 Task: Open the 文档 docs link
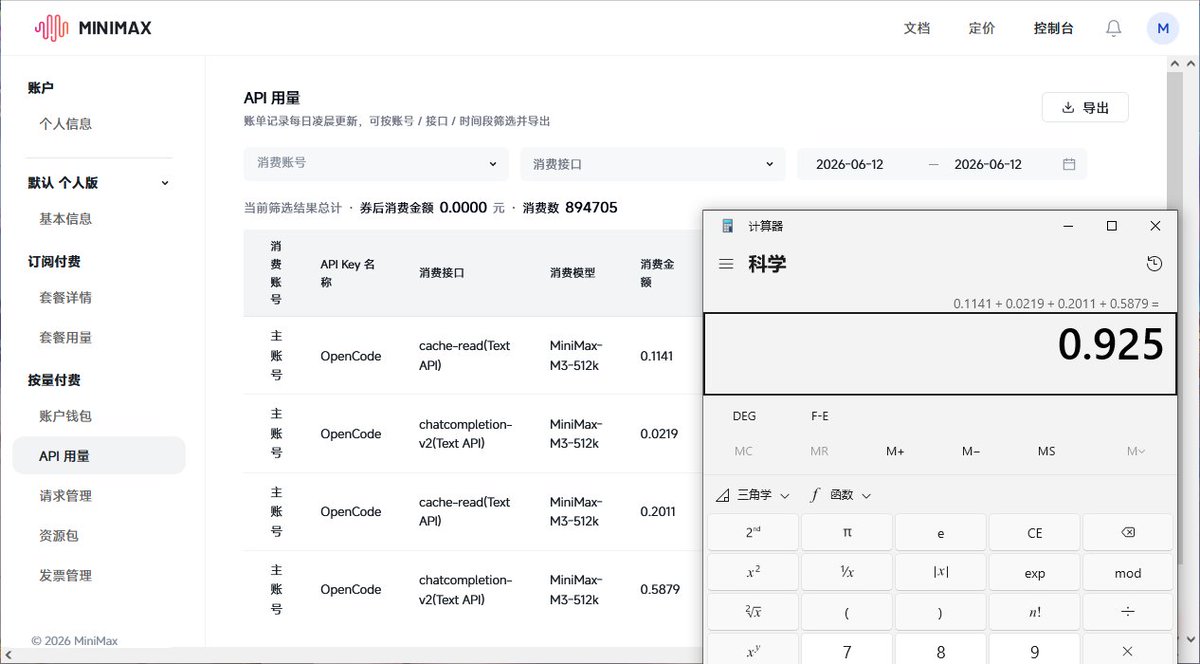pos(917,29)
